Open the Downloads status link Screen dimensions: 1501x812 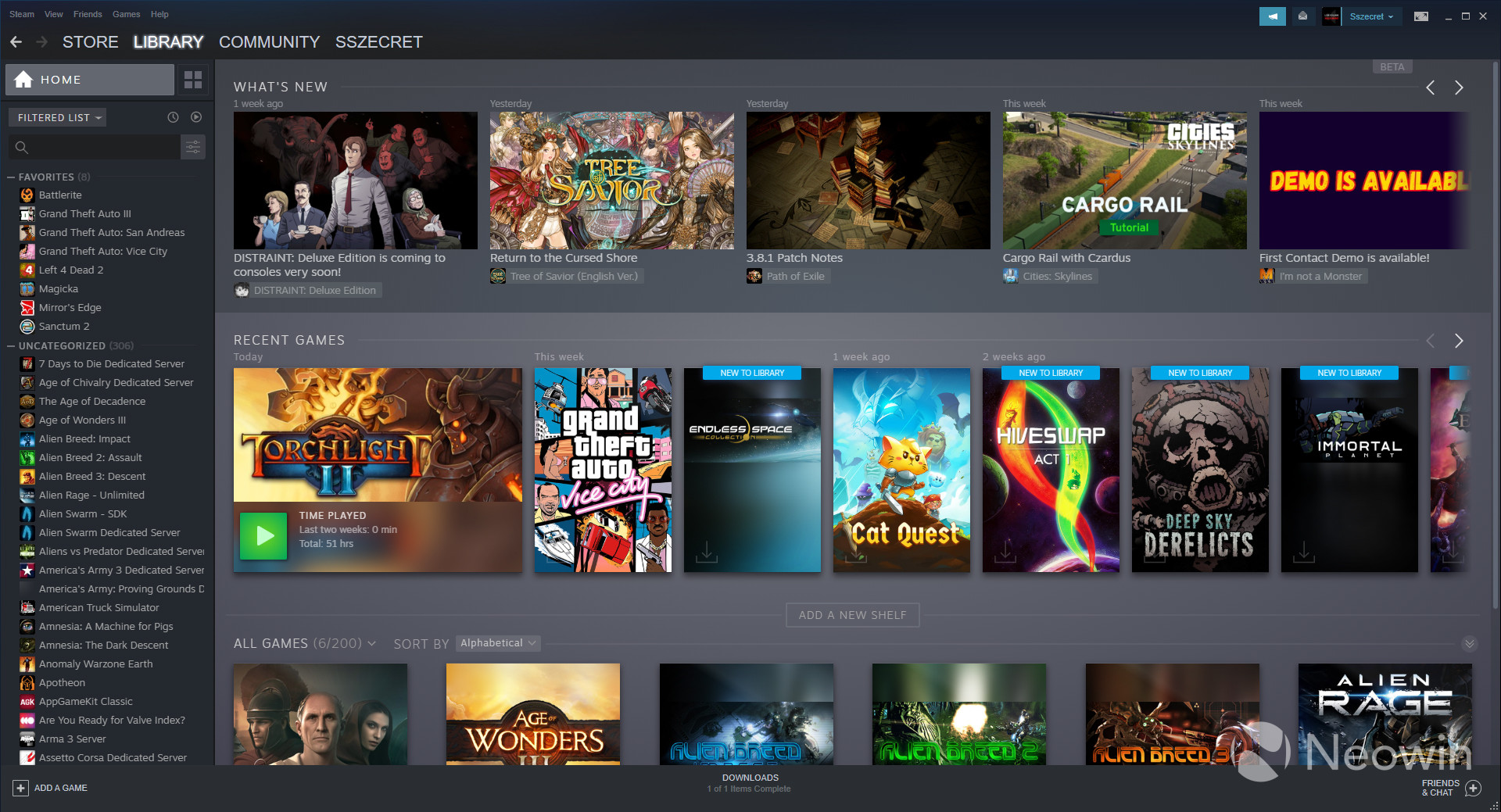(x=750, y=783)
